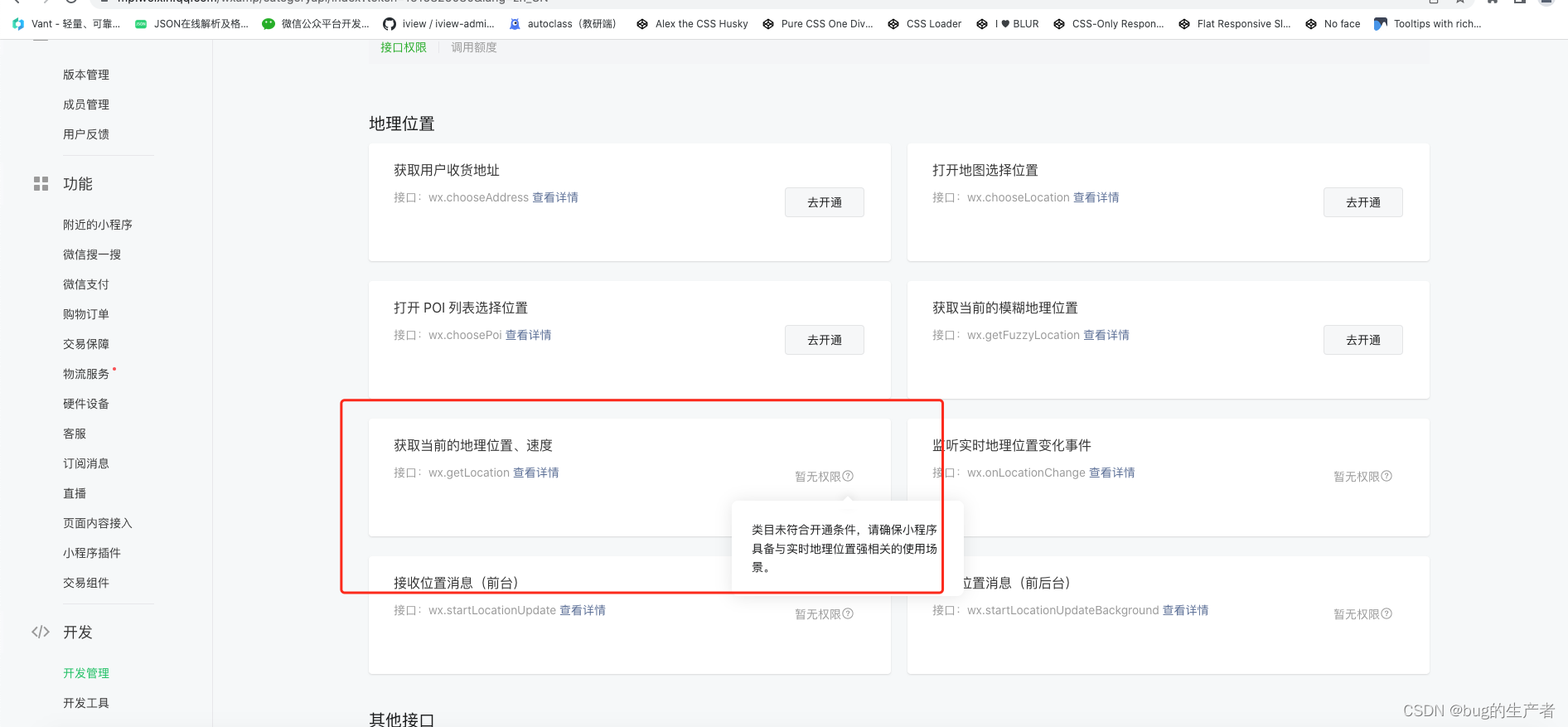Click 去开通 for wx.chooseAddress
The height and width of the screenshot is (727, 1568).
pos(824,202)
